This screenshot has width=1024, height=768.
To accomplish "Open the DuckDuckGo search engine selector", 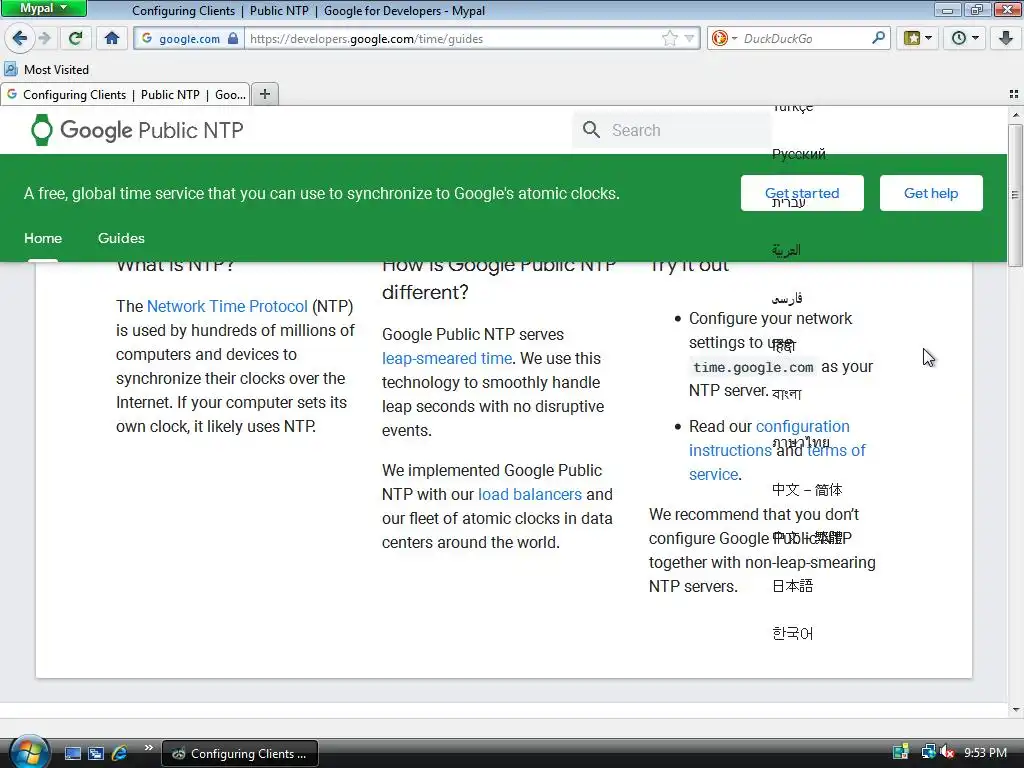I will [x=724, y=39].
